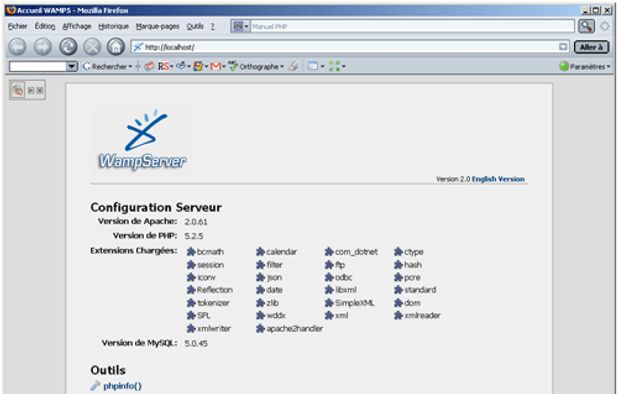Open the ? help menu
The width and height of the screenshot is (618, 394).
(x=212, y=26)
